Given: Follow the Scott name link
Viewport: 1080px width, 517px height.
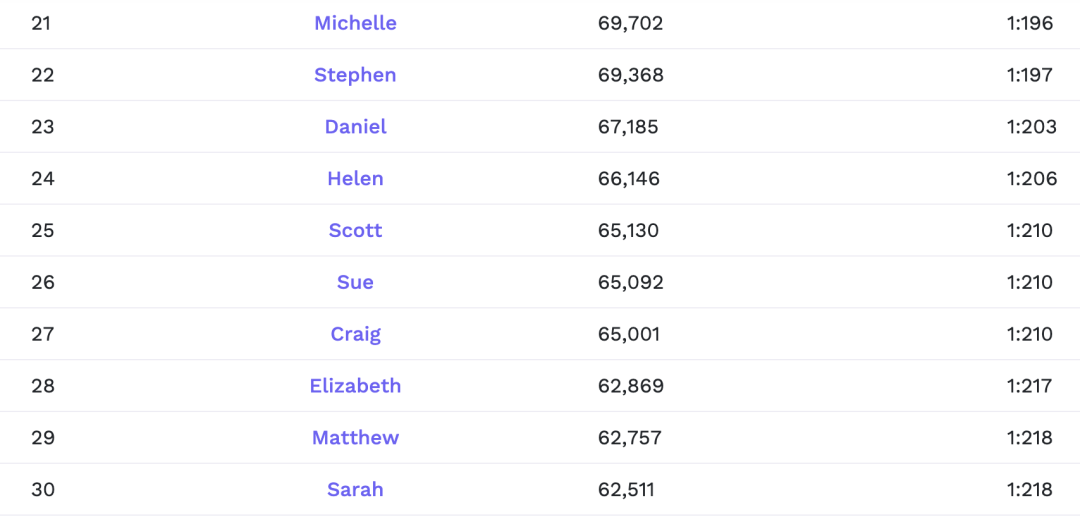Looking at the screenshot, I should click(x=355, y=231).
